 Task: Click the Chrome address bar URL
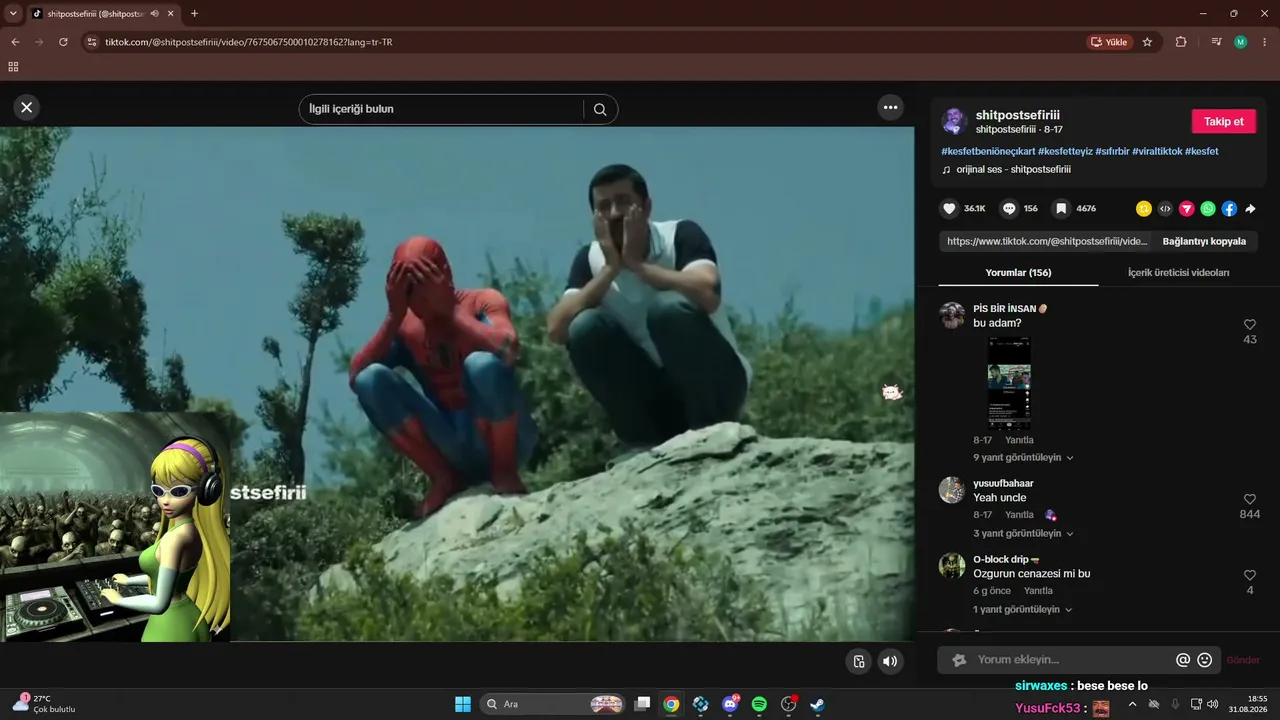[x=250, y=42]
